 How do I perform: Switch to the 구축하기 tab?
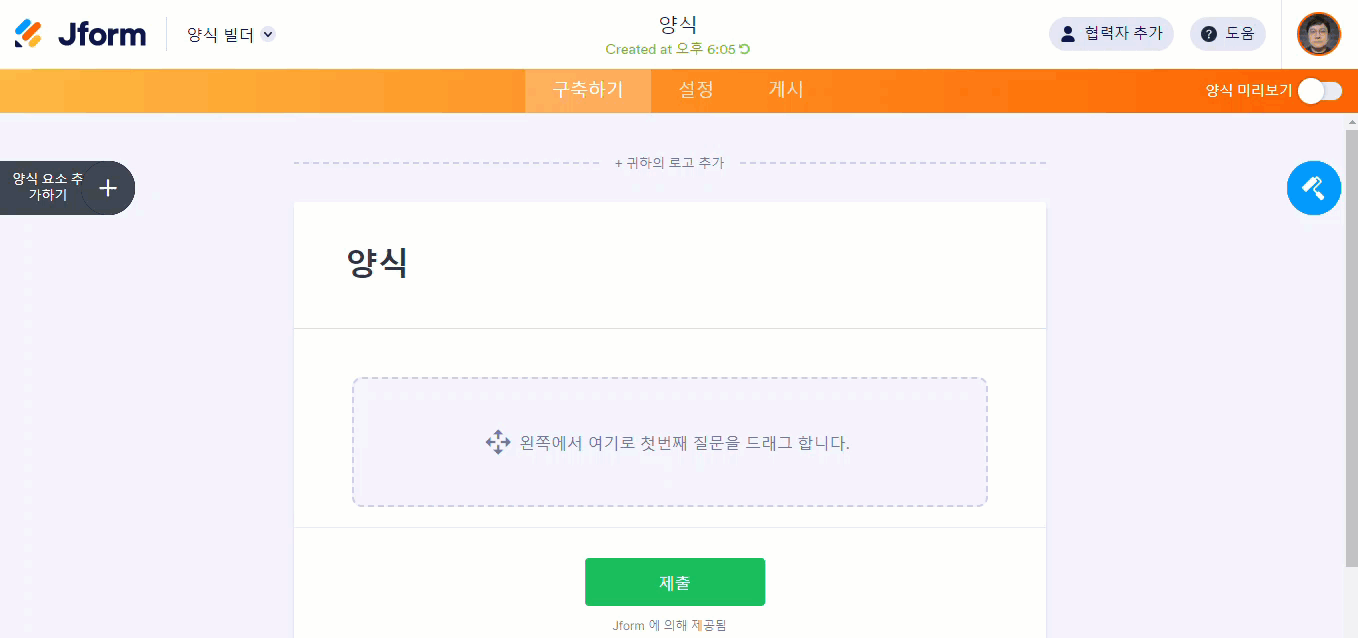588,90
